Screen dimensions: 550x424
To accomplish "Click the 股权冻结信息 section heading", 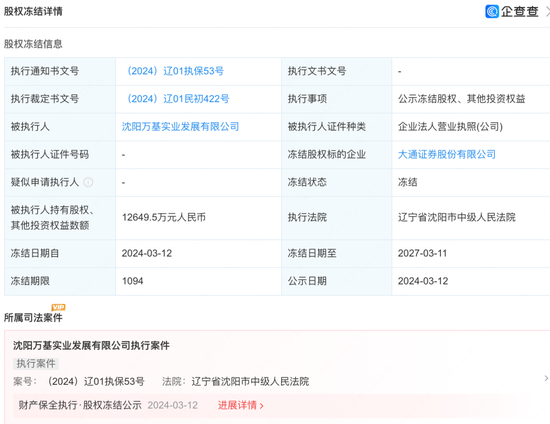I will tap(33, 44).
